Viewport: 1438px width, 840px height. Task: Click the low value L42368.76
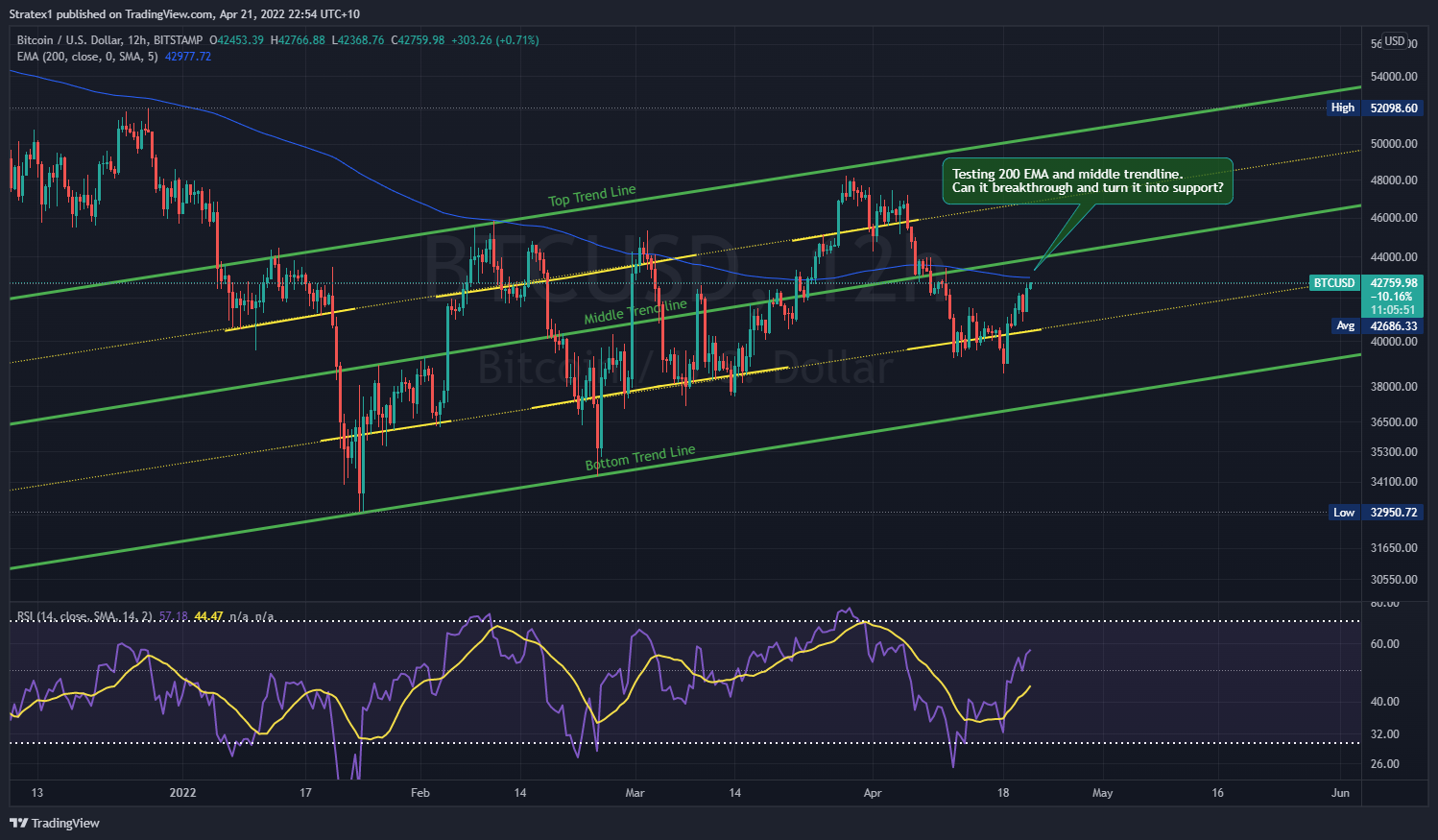358,40
